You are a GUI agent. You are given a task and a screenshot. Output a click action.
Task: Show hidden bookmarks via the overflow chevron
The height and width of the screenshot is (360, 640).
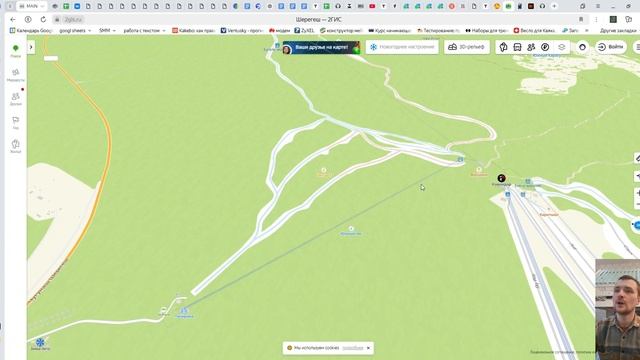[x=587, y=31]
